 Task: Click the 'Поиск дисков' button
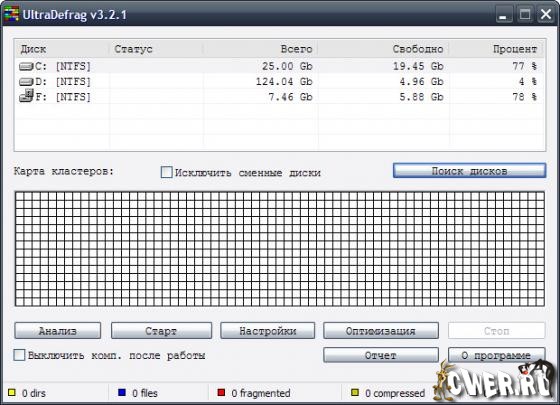coord(469,171)
